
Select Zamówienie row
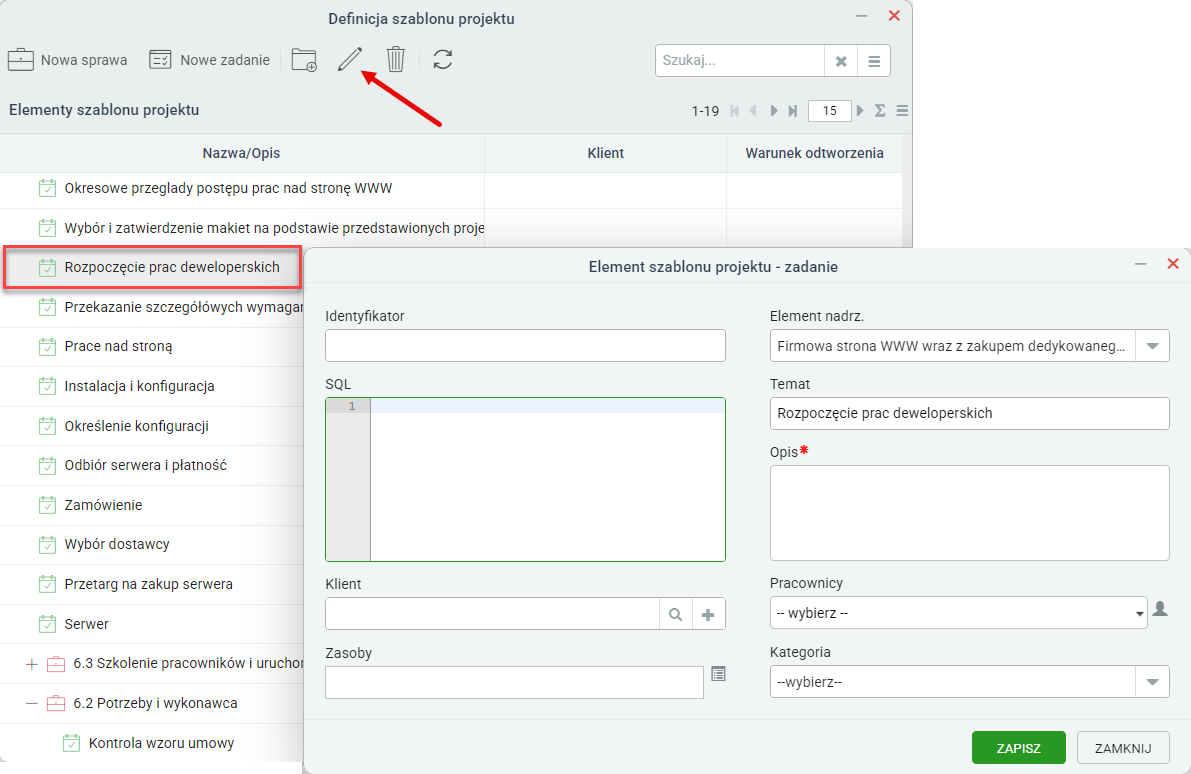coord(152,505)
